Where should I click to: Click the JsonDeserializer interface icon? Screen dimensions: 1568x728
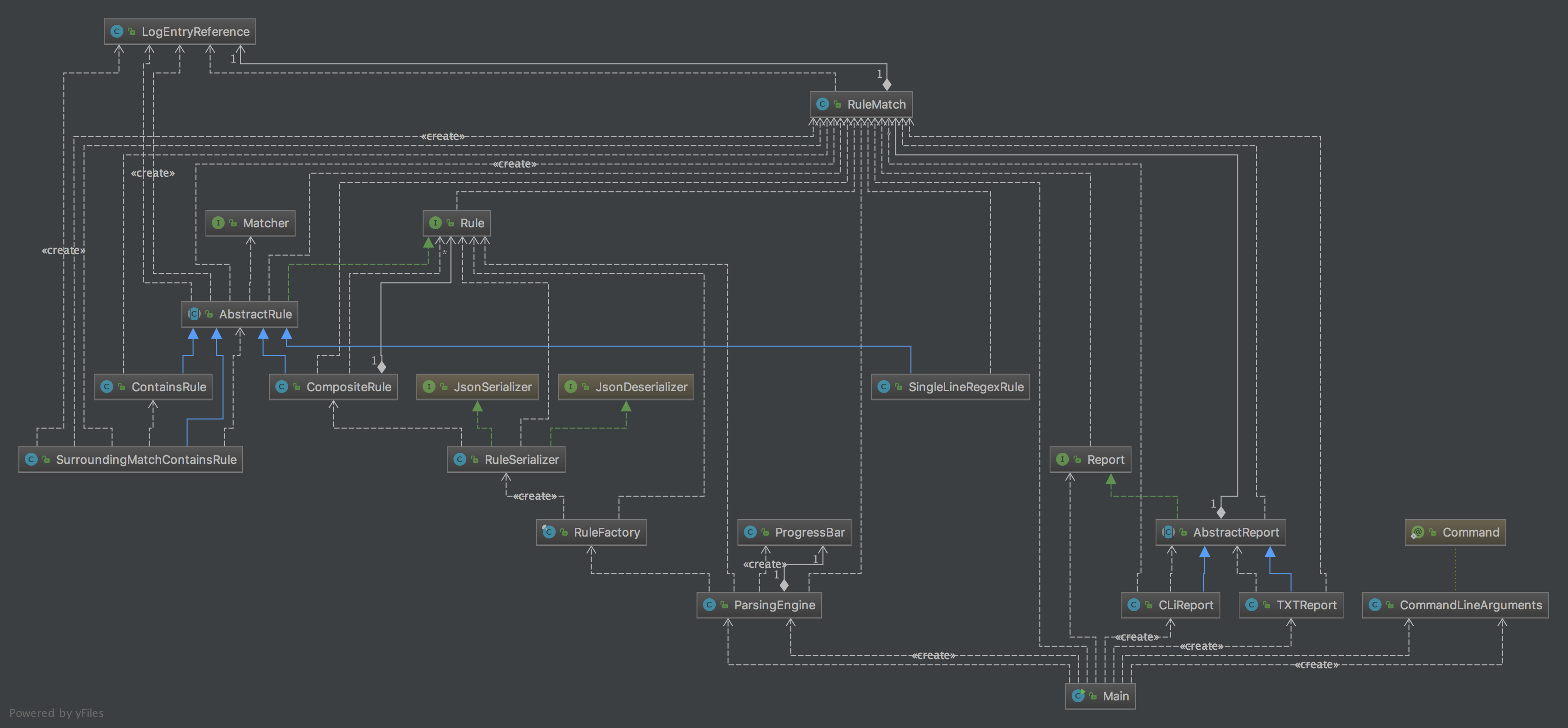coord(570,387)
